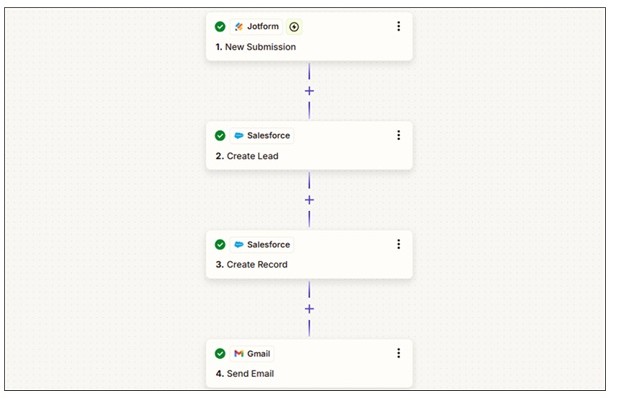Viewport: 617px width, 410px height.
Task: Click the Jotform app icon in step 1
Action: 239,27
